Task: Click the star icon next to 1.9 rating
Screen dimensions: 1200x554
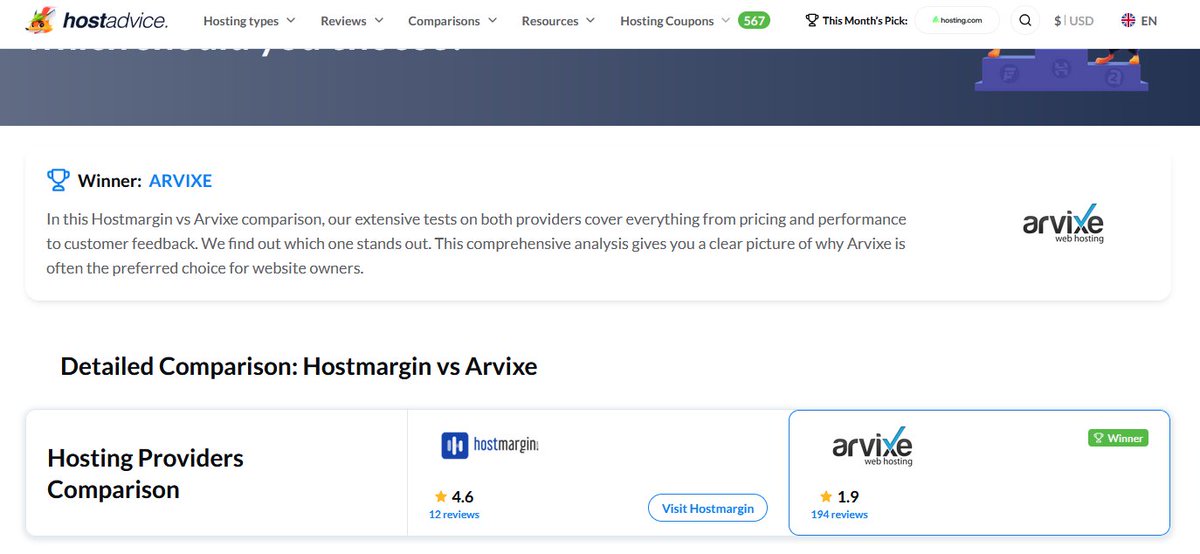Action: (x=826, y=496)
